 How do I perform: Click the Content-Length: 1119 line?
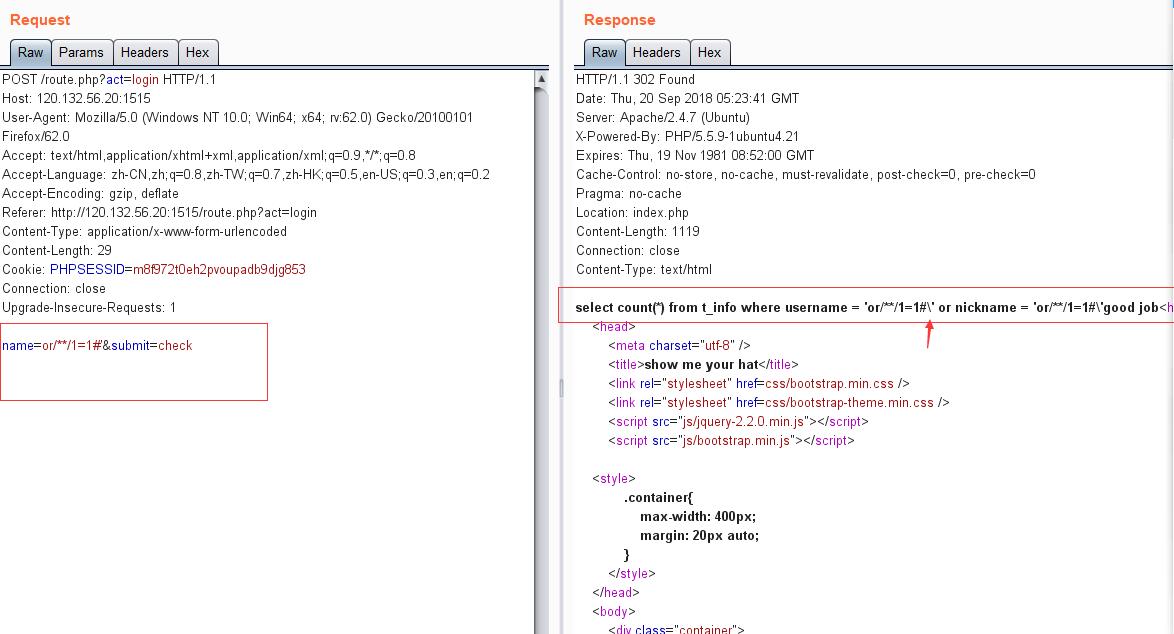(x=638, y=231)
